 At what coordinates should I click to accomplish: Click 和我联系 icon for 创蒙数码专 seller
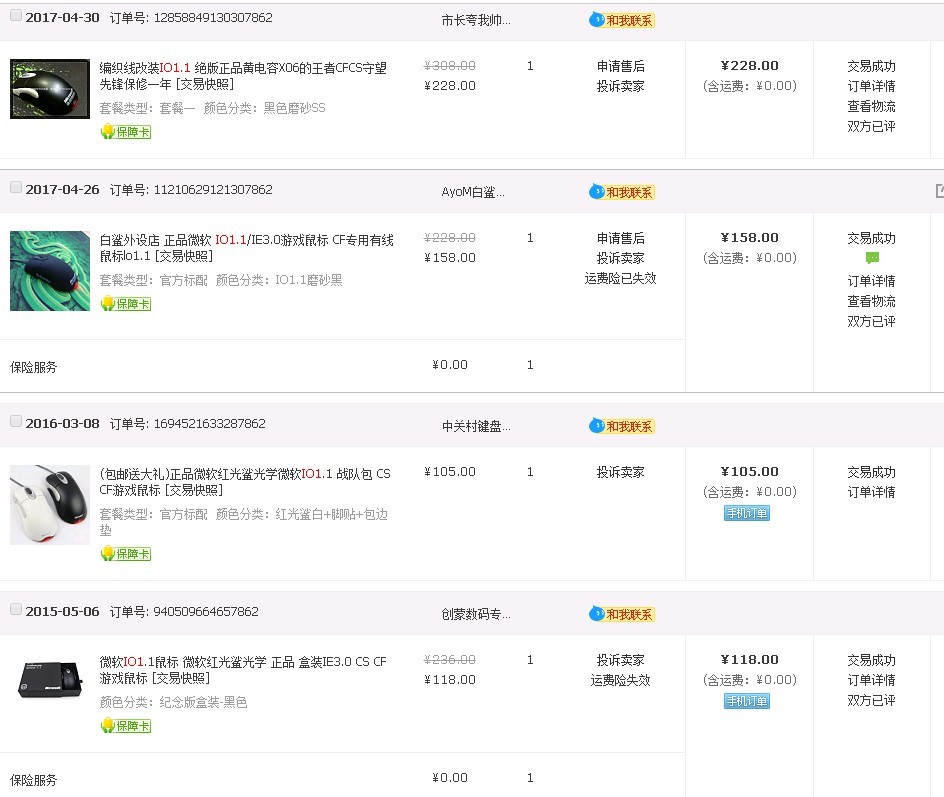622,614
